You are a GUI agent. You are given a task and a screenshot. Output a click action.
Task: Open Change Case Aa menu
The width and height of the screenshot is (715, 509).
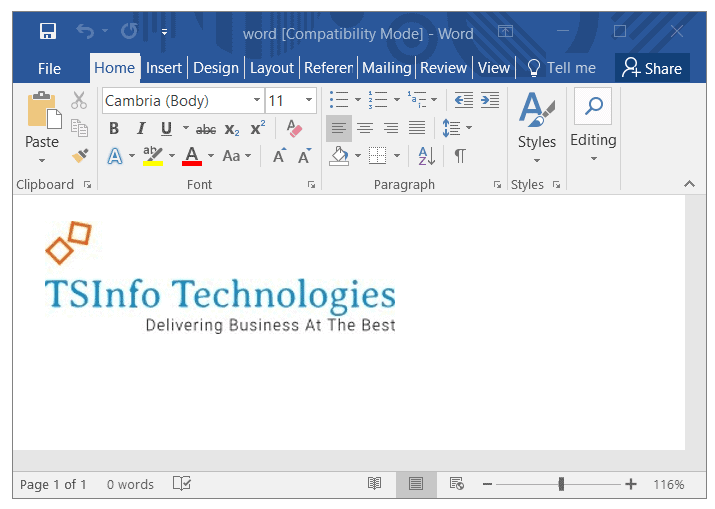pos(236,156)
